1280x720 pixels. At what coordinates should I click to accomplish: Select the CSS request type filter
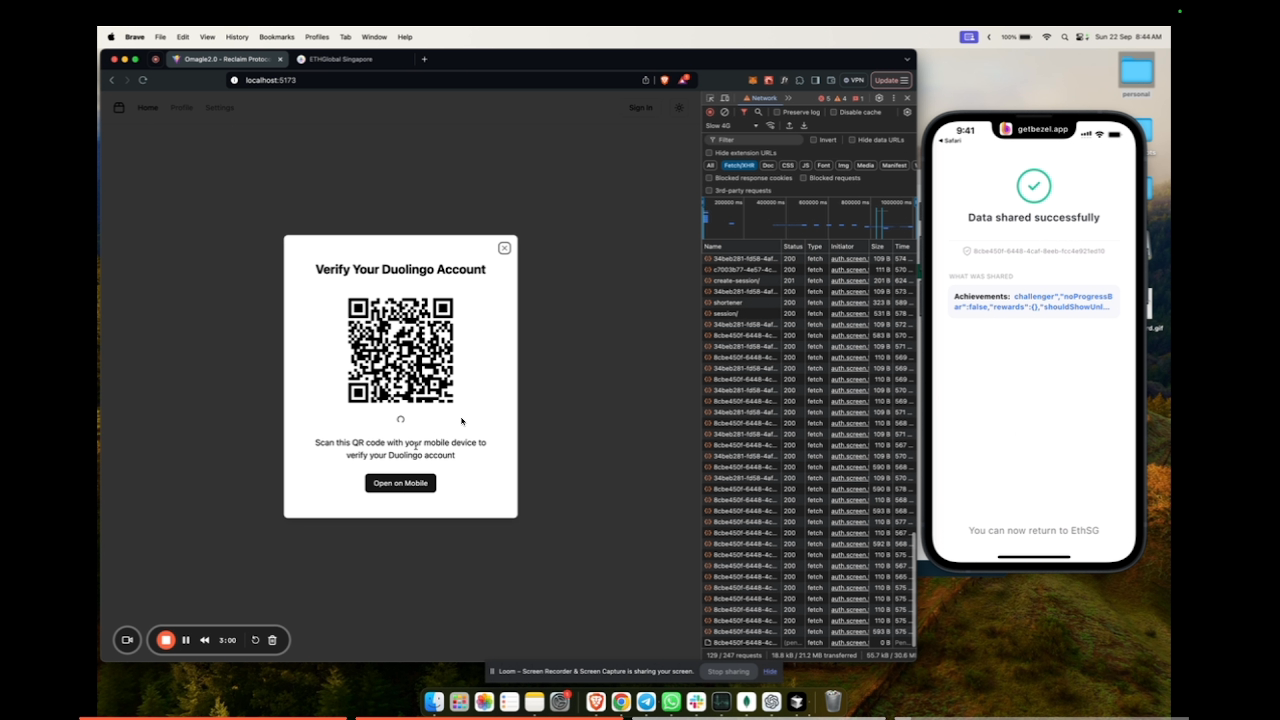point(788,165)
